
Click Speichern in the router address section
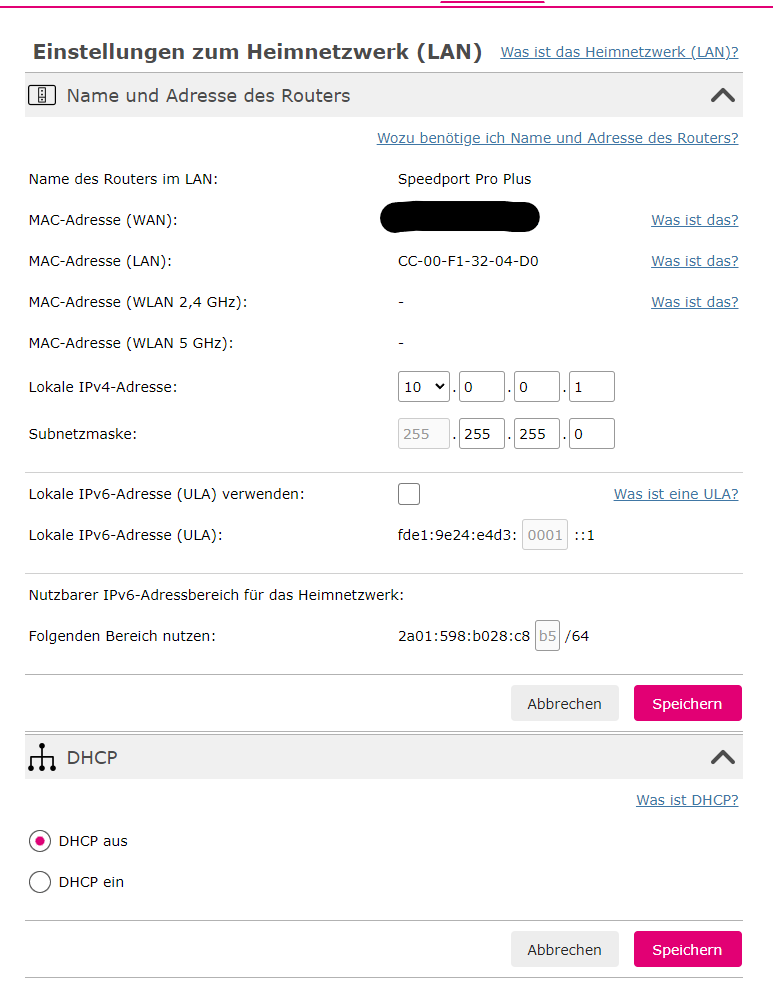pos(687,704)
